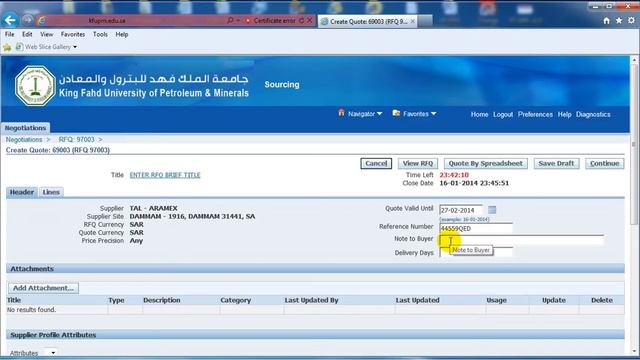This screenshot has height=360, width=640.
Task: Click the Logout link
Action: (503, 114)
